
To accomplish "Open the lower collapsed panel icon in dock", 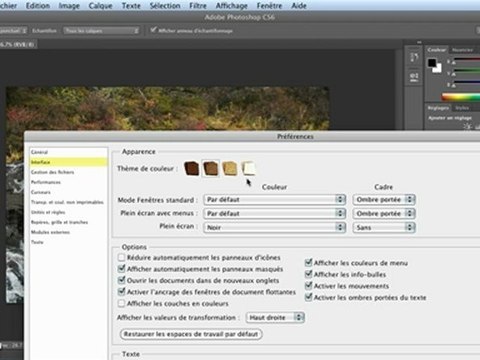I will point(414,77).
